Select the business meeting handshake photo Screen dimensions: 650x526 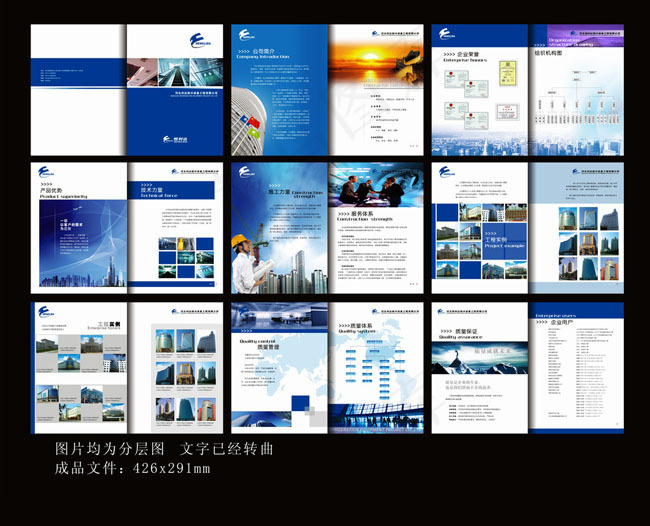click(x=374, y=190)
